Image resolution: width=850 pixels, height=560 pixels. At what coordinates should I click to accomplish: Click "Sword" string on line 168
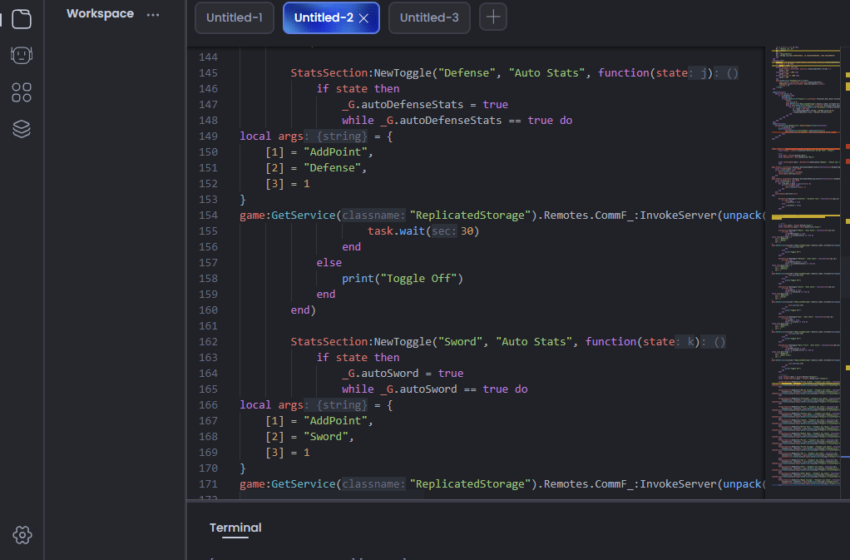pos(326,436)
